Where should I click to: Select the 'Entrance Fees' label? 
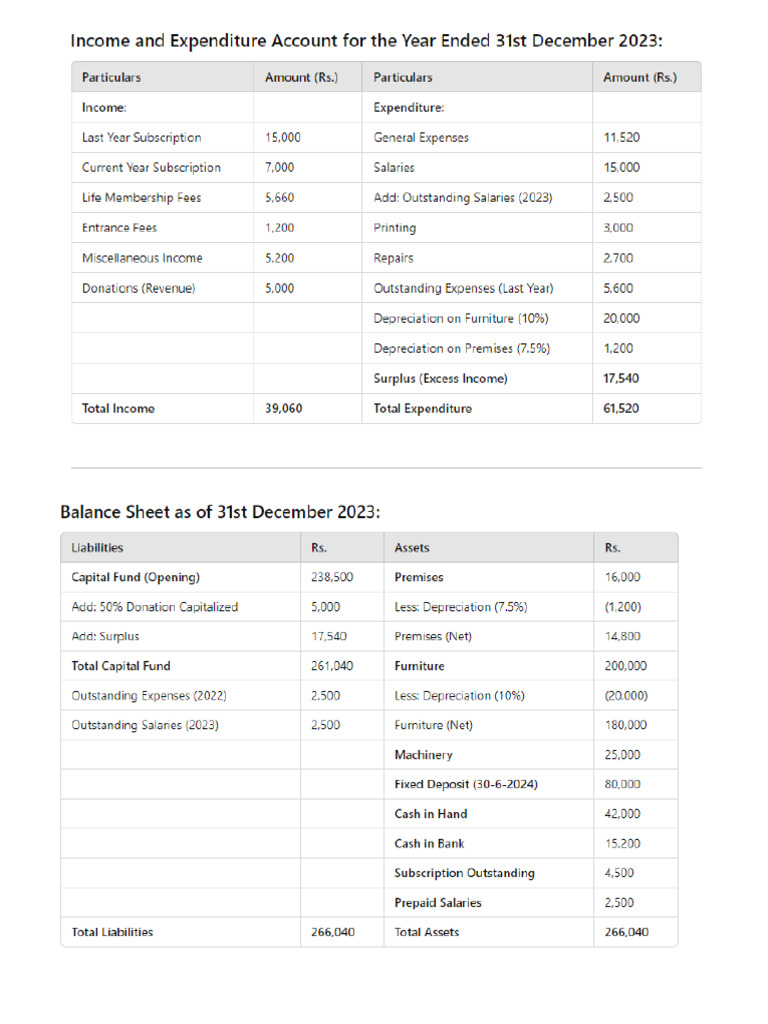coord(120,227)
